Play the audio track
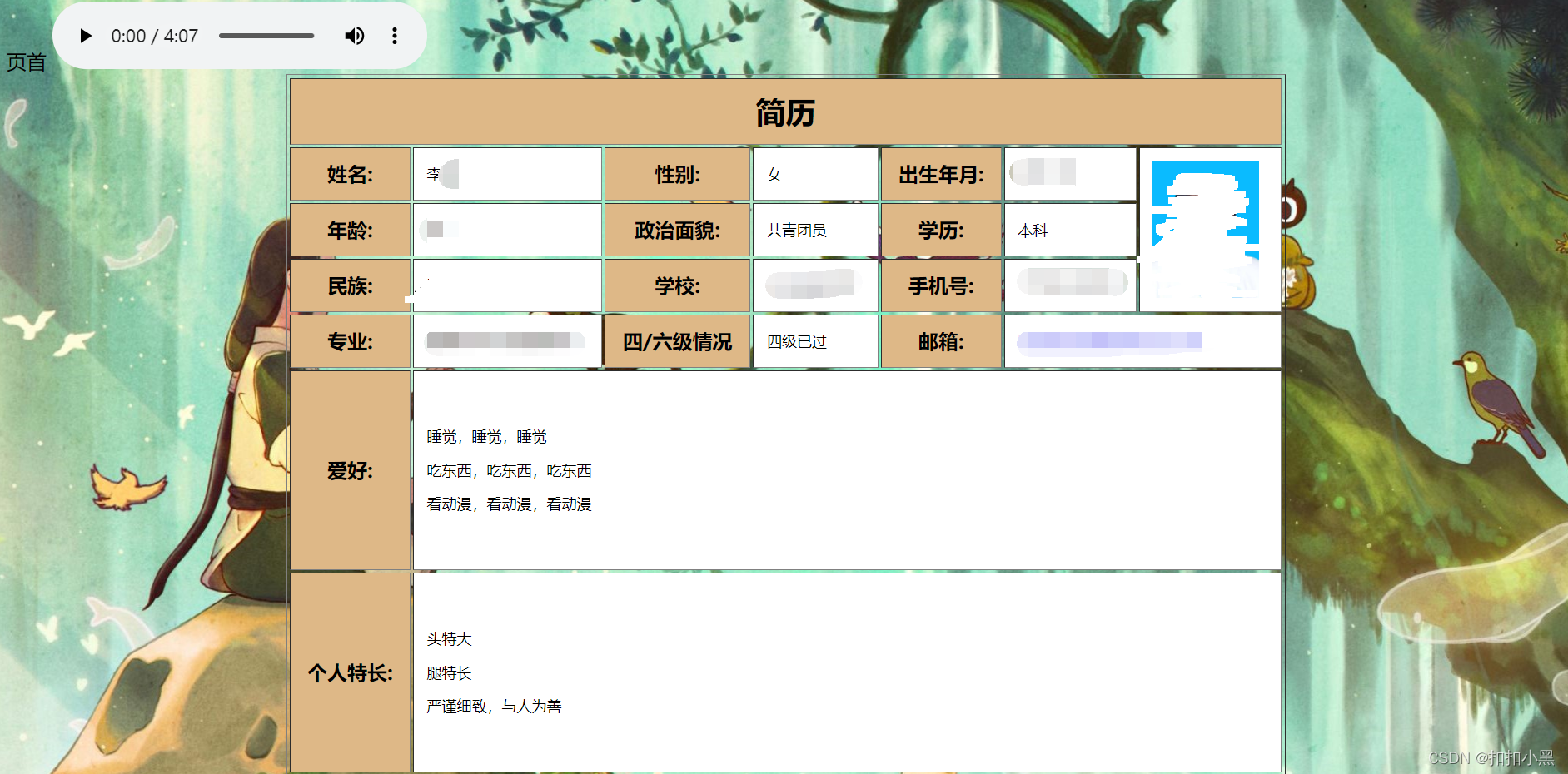Viewport: 1568px width, 774px height. pos(85,36)
